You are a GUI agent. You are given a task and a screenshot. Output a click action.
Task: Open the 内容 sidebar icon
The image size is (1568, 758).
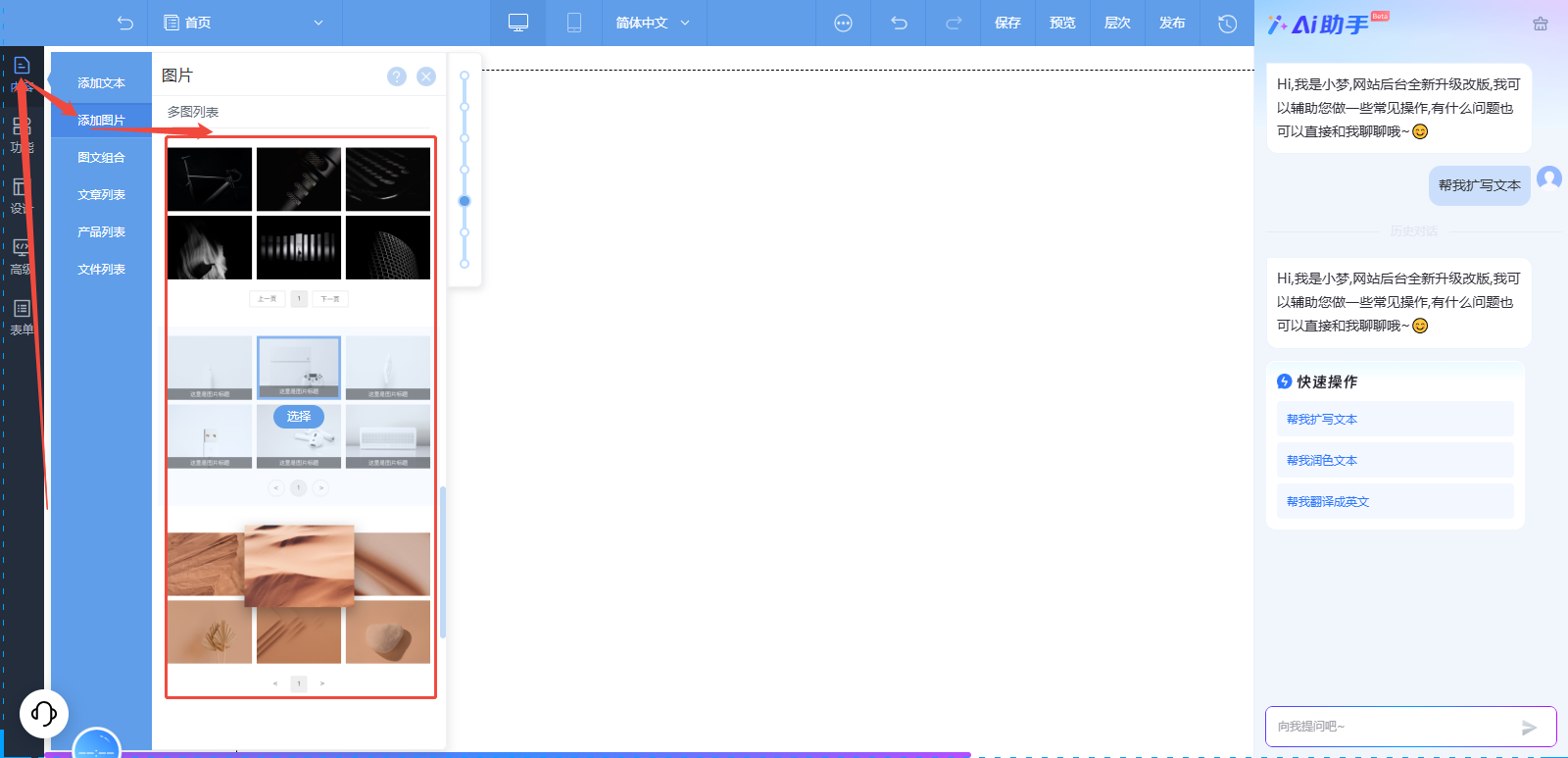pyautogui.click(x=22, y=66)
